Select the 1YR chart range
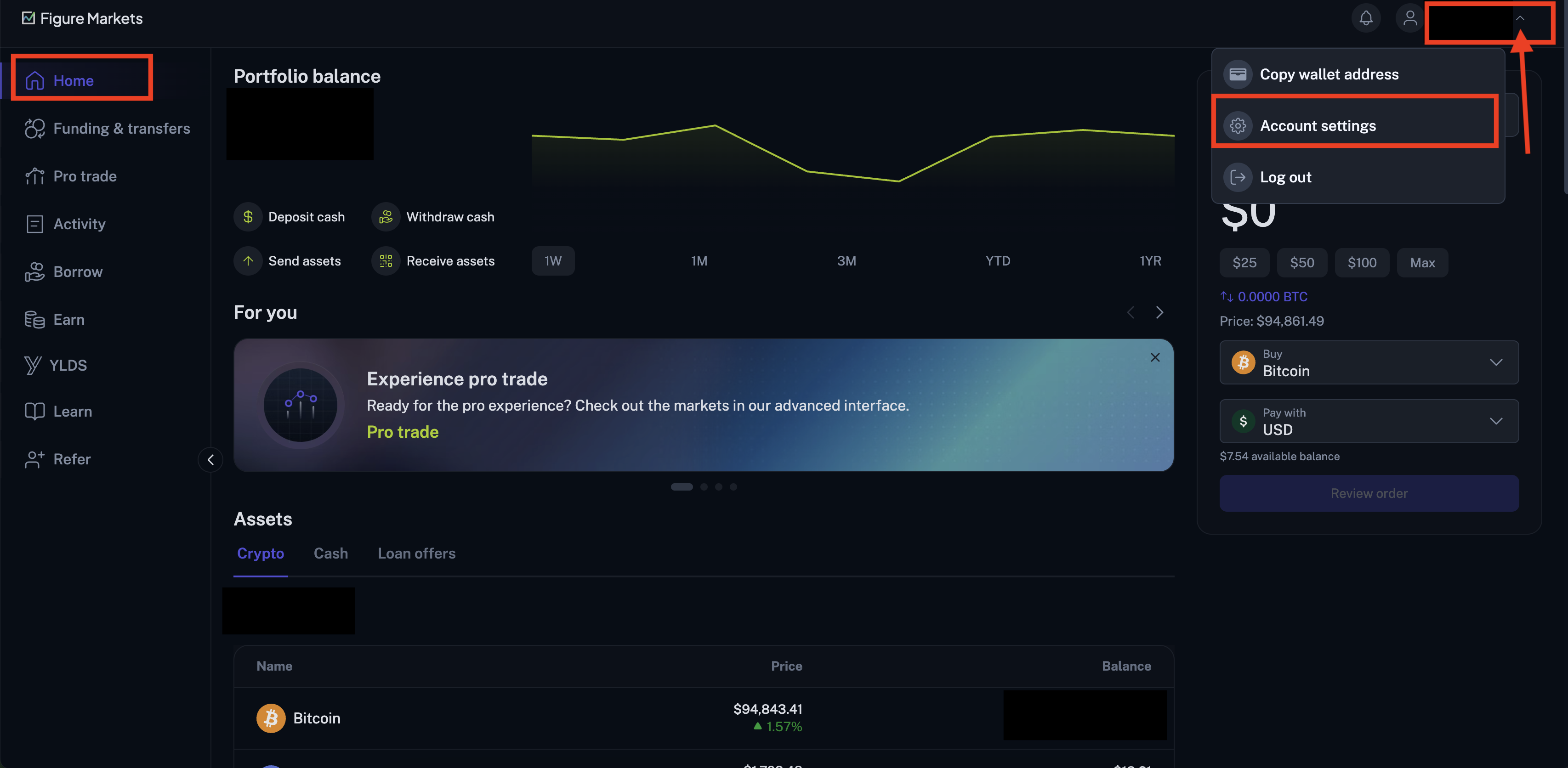The height and width of the screenshot is (768, 1568). [x=1150, y=261]
